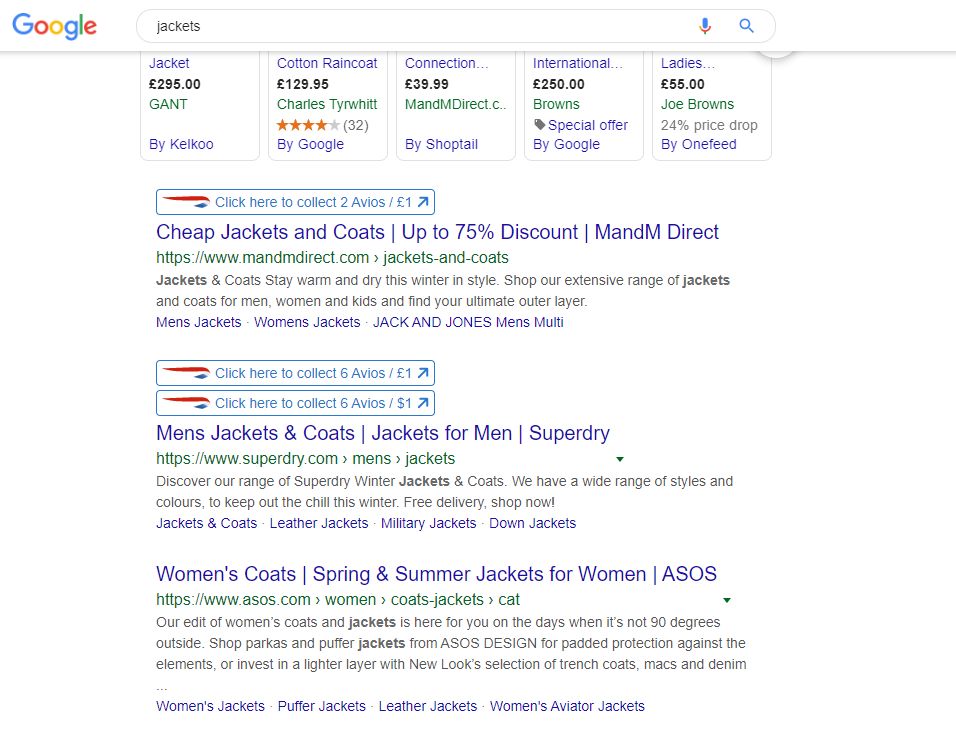This screenshot has width=956, height=731.
Task: Open Connection... shopping card title
Action: coord(447,63)
